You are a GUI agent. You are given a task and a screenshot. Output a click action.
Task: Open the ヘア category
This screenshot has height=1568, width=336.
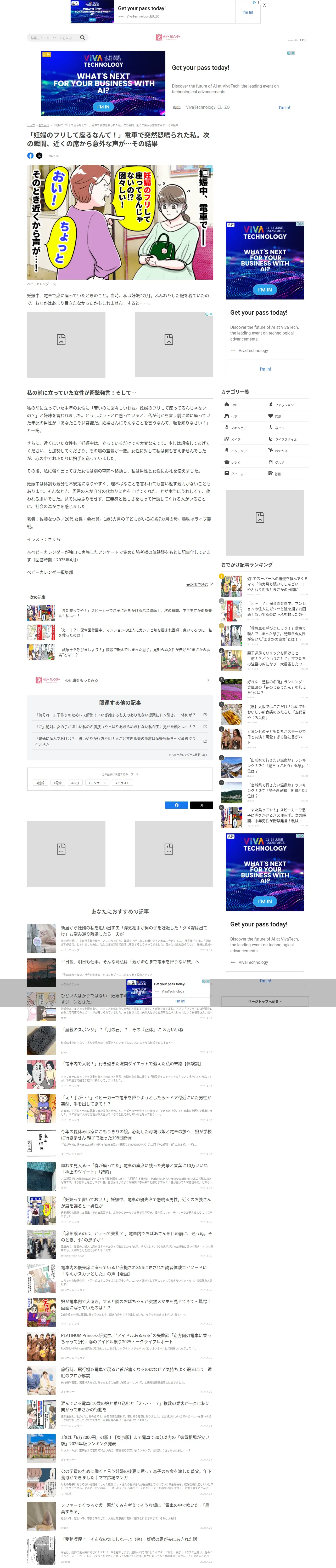click(243, 416)
